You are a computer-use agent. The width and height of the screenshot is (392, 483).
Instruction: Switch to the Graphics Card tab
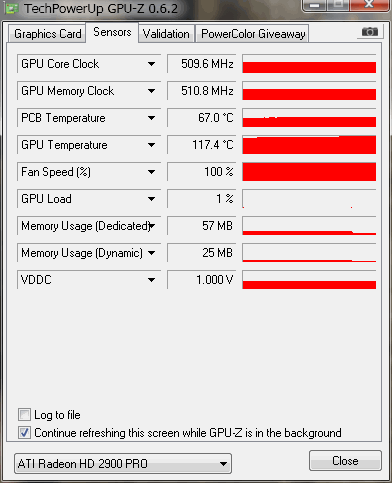coord(47,34)
